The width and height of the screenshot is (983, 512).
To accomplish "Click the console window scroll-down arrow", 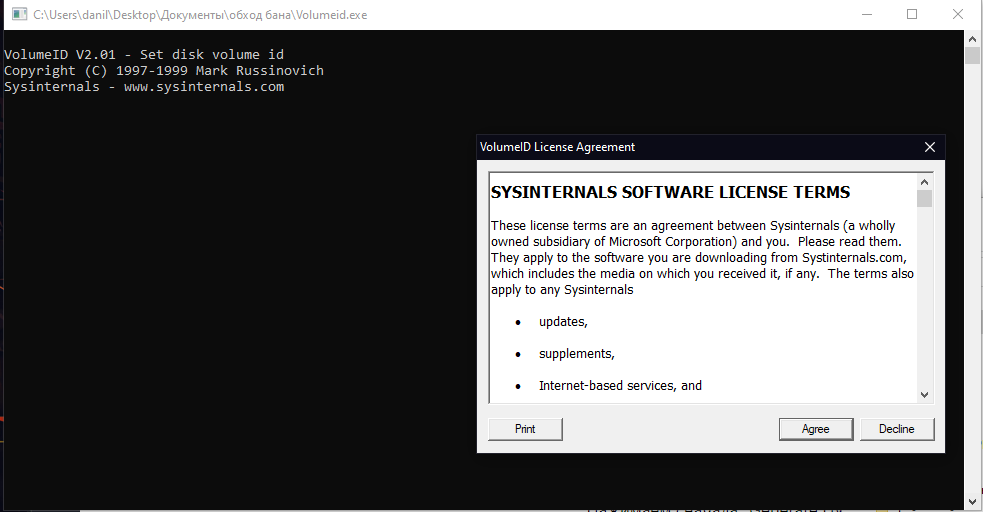I will (x=972, y=501).
